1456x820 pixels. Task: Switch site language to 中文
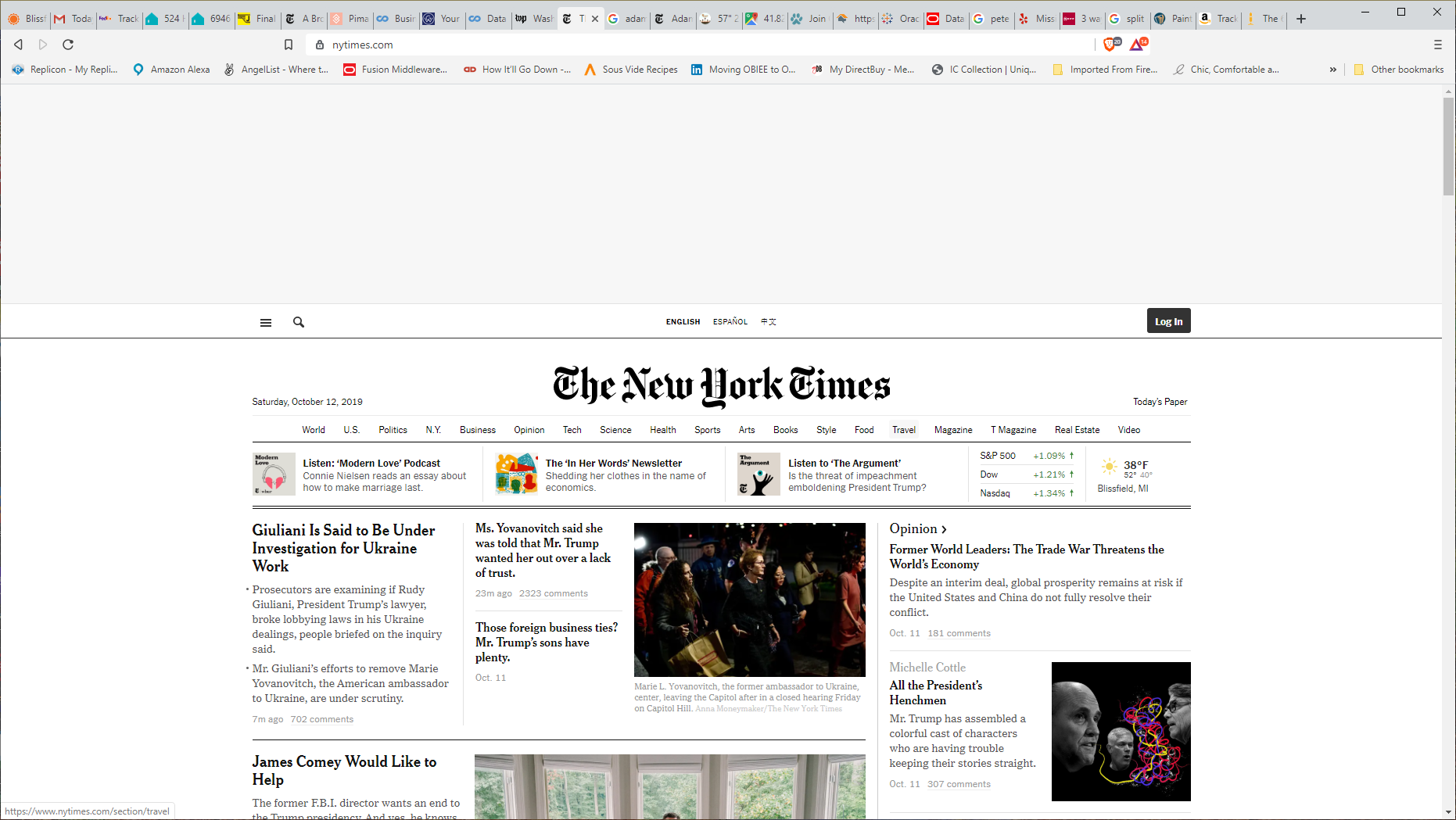click(769, 321)
